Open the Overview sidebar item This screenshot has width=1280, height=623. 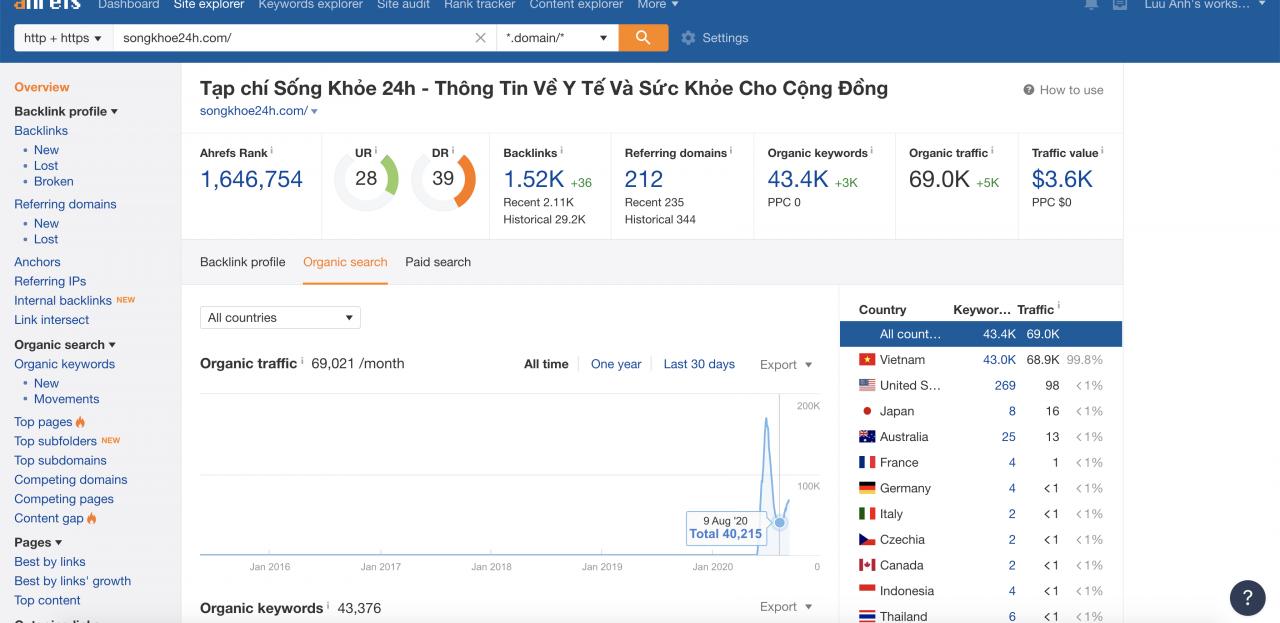pos(42,88)
